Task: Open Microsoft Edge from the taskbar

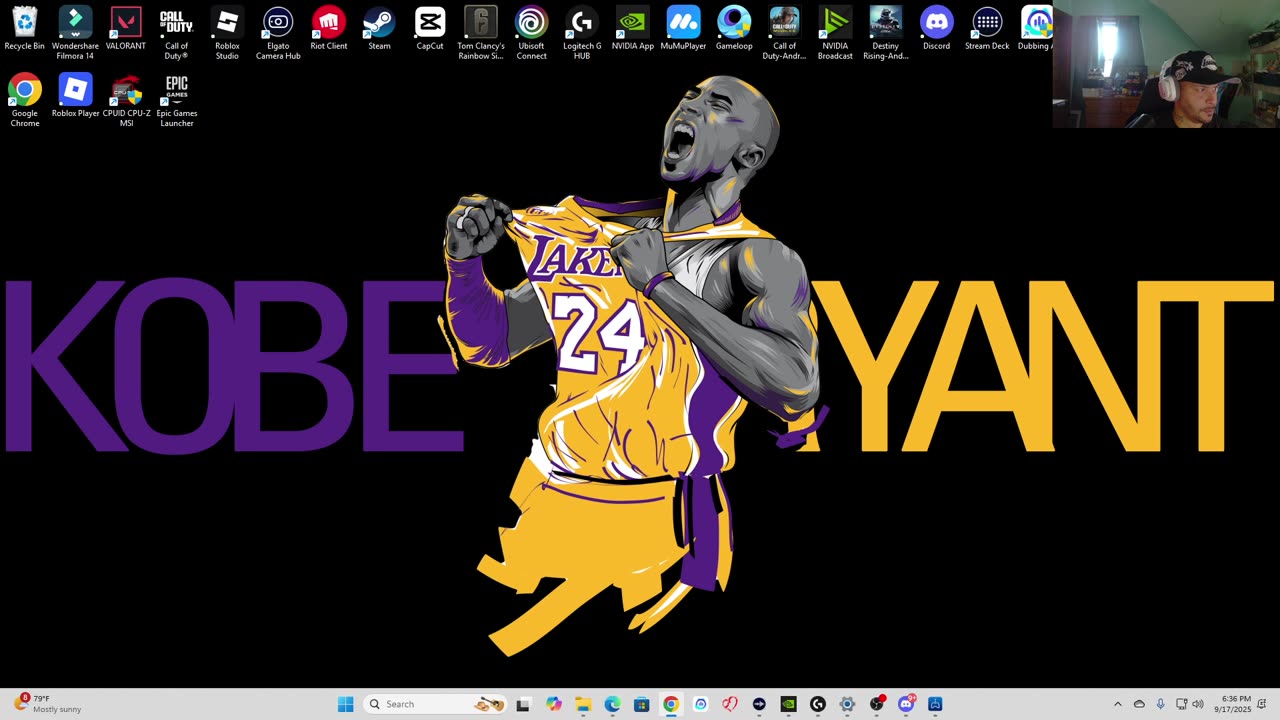Action: [612, 704]
